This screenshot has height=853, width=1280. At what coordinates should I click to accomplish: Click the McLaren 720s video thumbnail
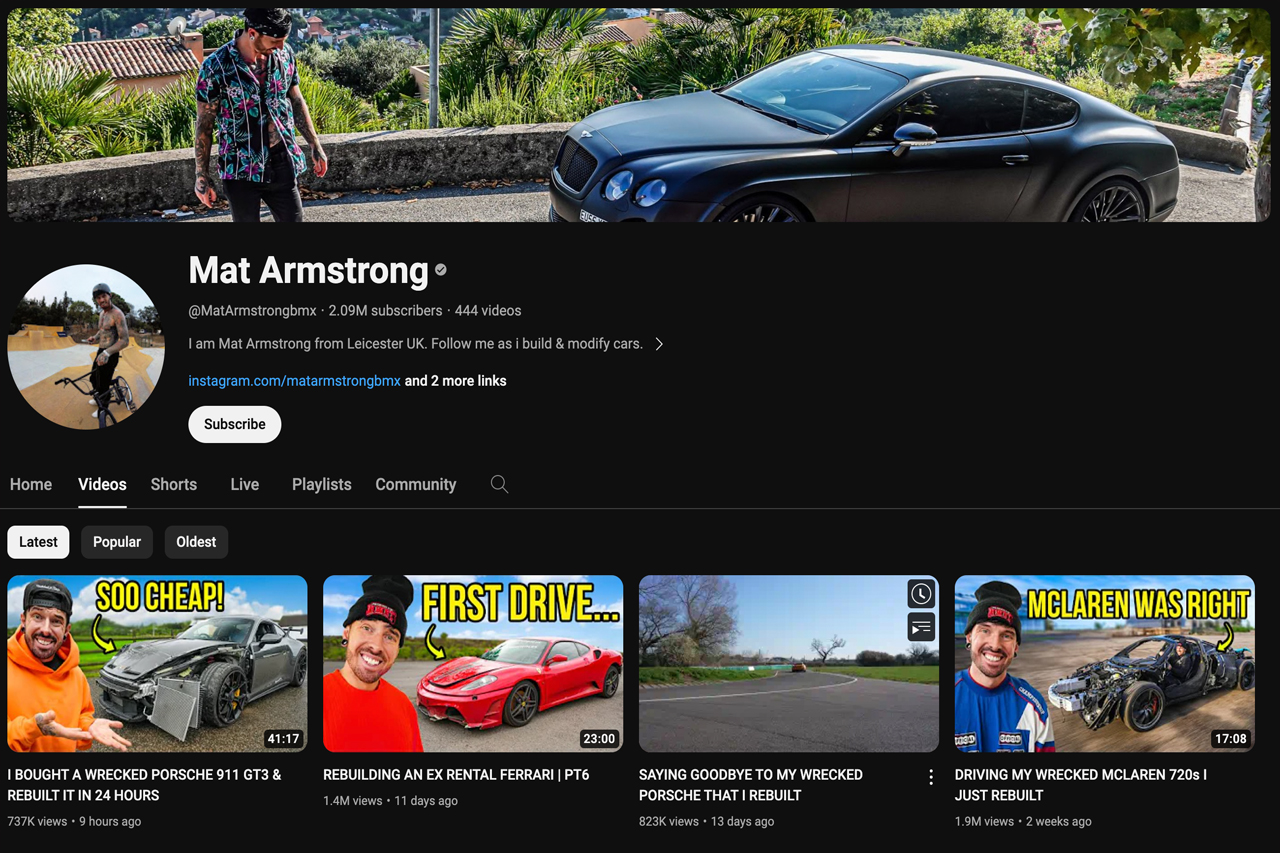point(1104,663)
